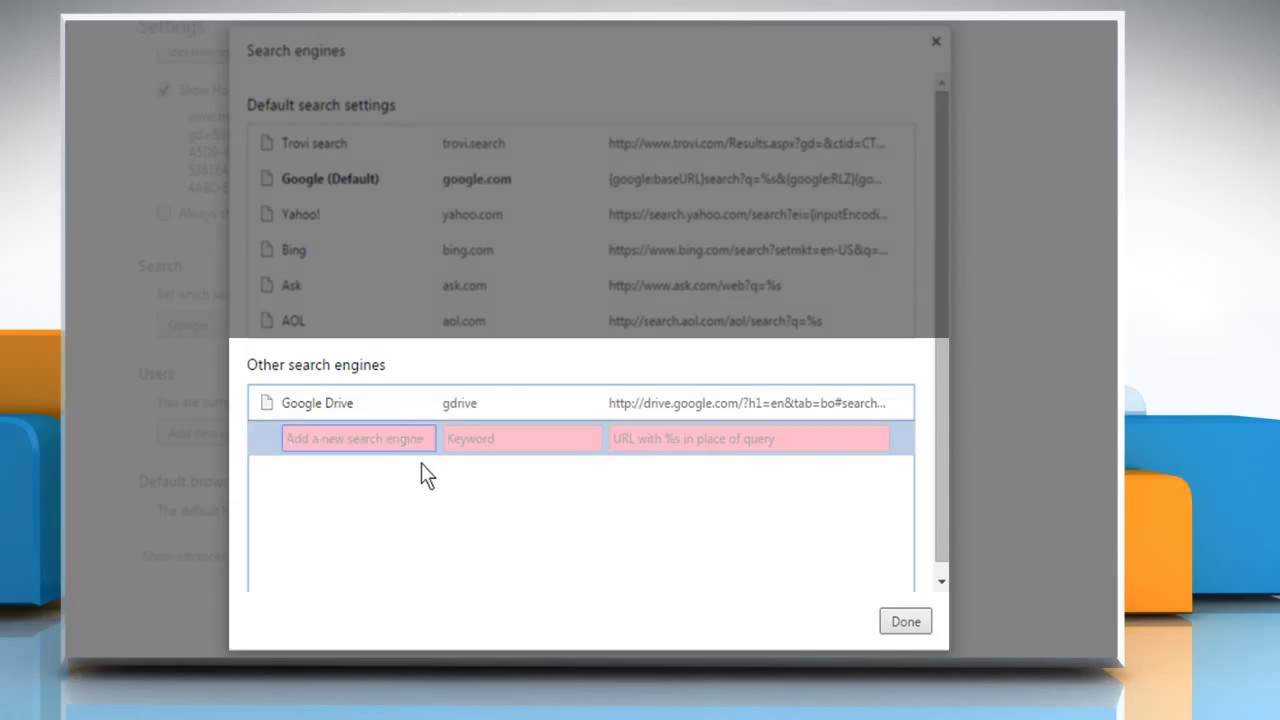The height and width of the screenshot is (720, 1280).
Task: Select the Google (Default) name
Action: coord(330,179)
